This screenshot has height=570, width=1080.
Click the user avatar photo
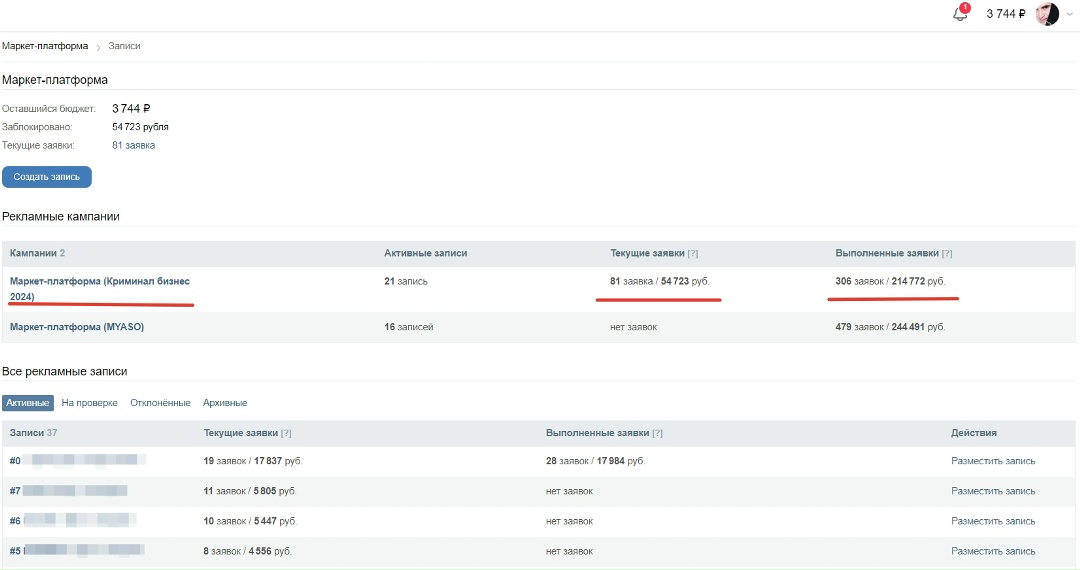(x=1047, y=14)
